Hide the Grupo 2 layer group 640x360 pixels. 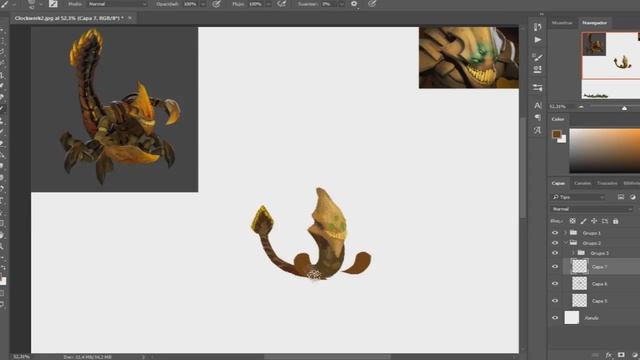tap(555, 243)
